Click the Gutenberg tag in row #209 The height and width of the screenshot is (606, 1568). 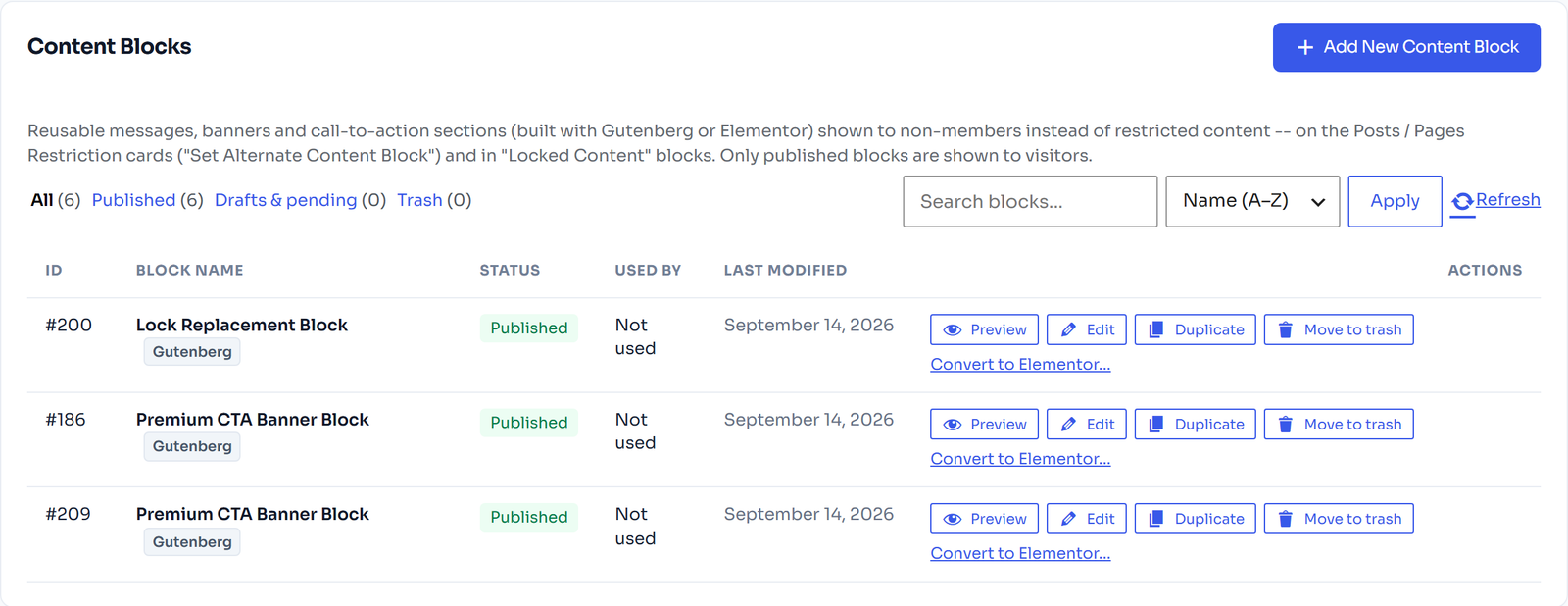click(x=192, y=541)
